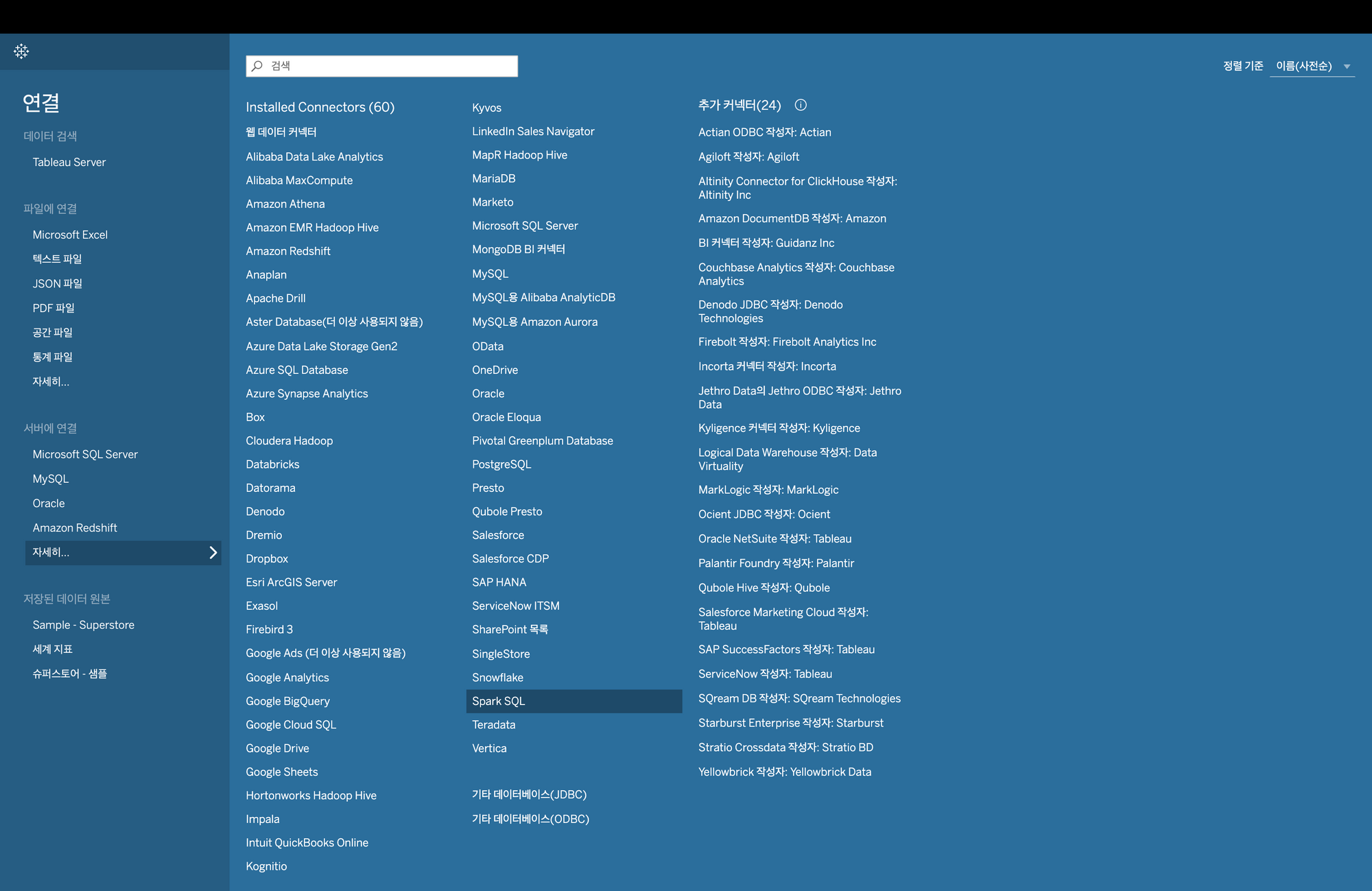1372x891 pixels.
Task: Select 텍스트 파일 file connection
Action: (x=57, y=259)
